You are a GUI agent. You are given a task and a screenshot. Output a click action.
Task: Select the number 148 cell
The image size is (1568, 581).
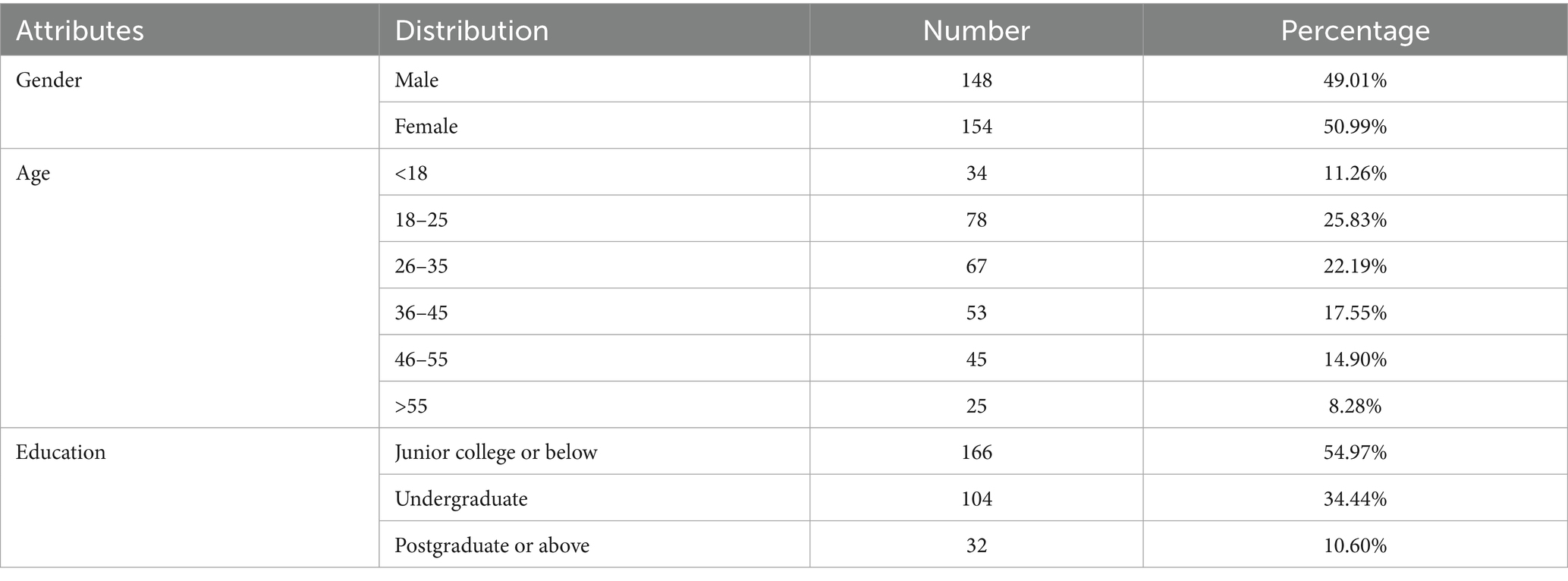point(976,80)
